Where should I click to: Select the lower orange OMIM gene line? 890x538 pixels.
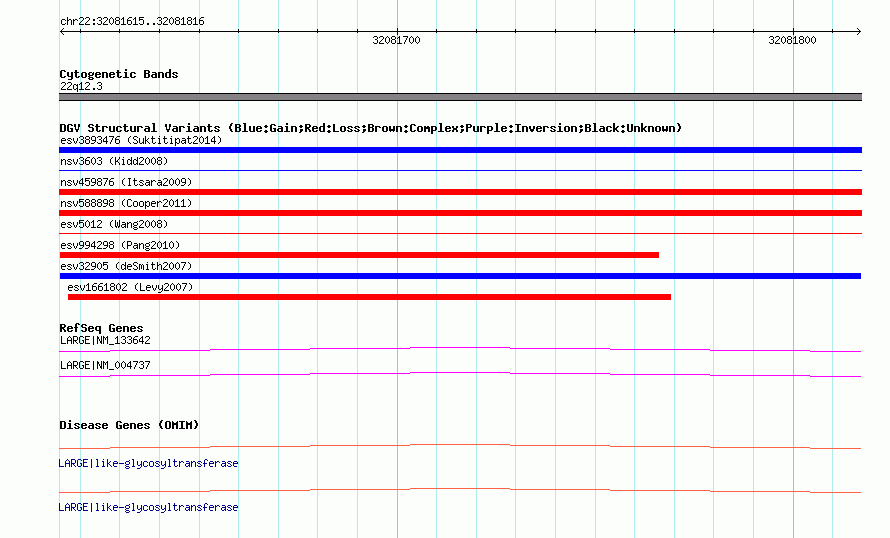pyautogui.click(x=460, y=490)
